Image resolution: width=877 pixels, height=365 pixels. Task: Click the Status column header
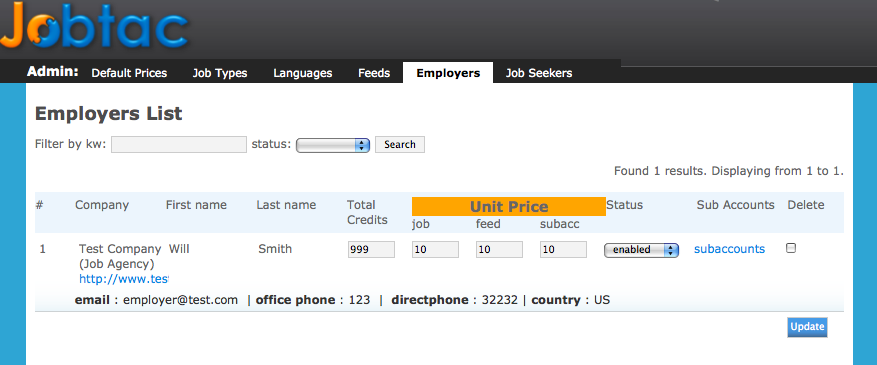coord(625,205)
